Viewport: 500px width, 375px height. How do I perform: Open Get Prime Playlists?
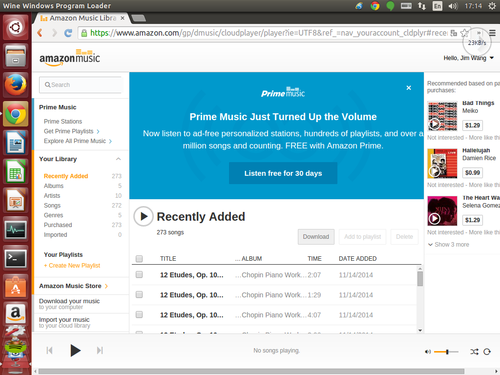pyautogui.click(x=71, y=131)
